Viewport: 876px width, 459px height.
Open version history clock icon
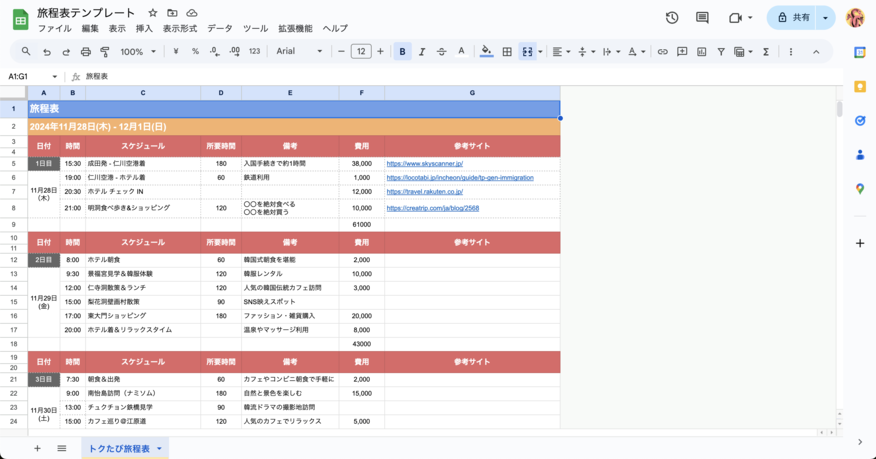coord(672,18)
